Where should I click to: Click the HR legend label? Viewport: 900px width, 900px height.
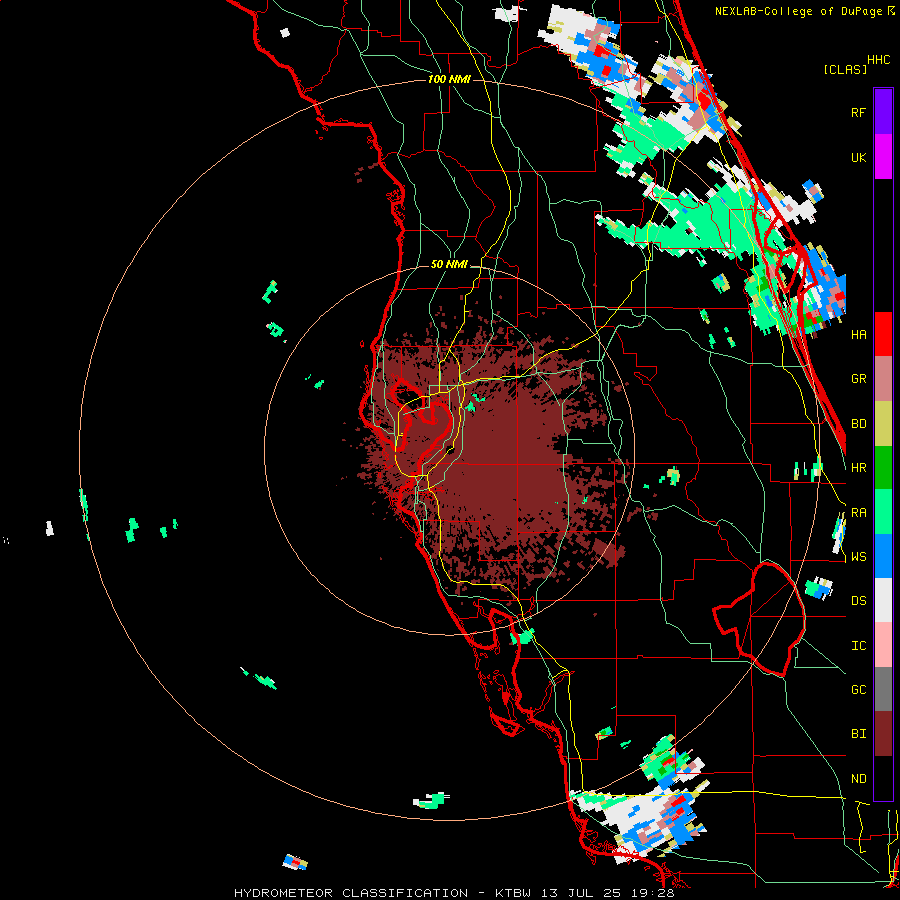coord(858,468)
